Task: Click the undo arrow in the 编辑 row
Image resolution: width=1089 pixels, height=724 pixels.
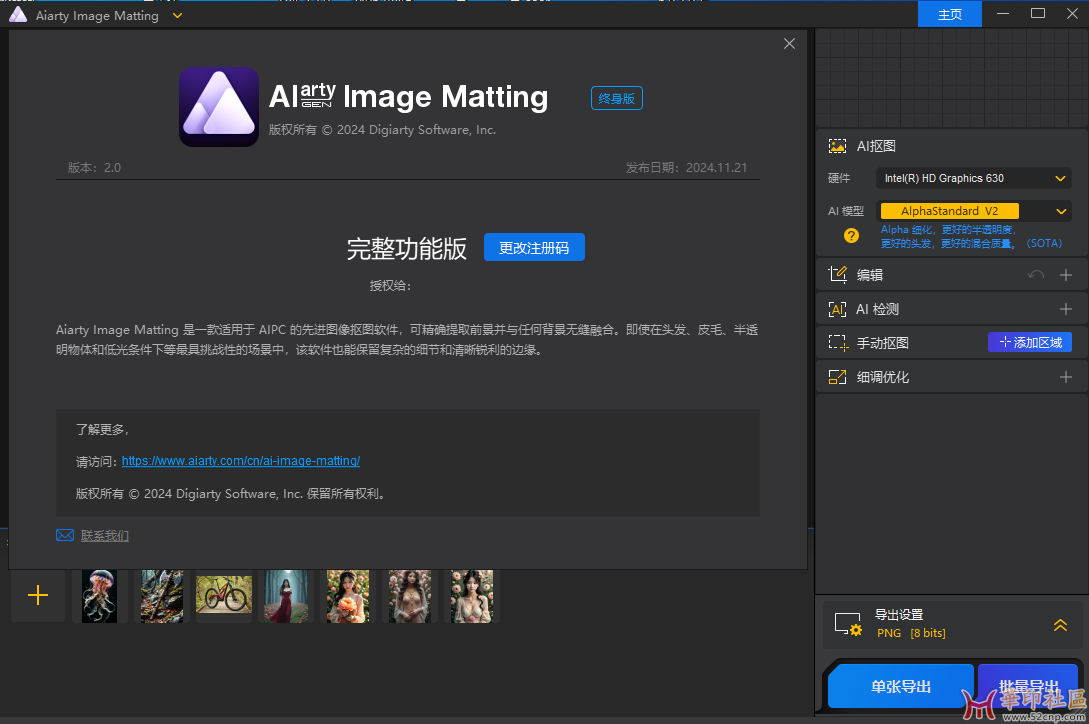Action: point(1036,275)
